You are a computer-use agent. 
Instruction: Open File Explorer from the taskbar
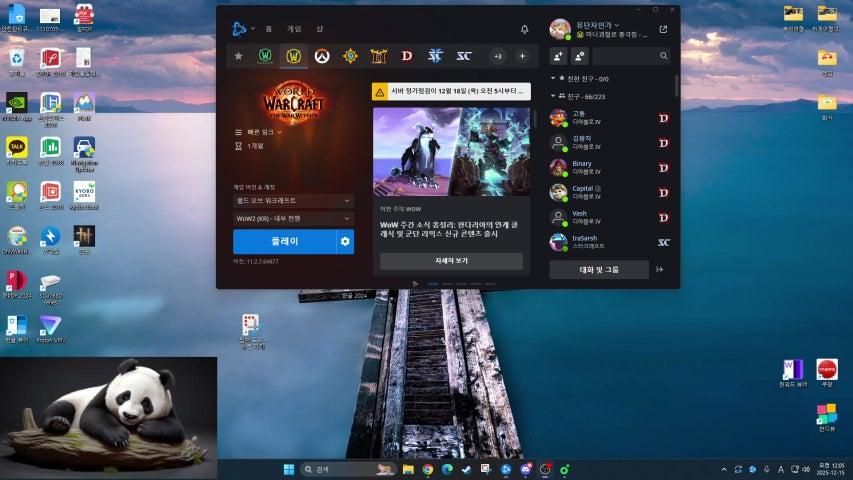(x=409, y=469)
